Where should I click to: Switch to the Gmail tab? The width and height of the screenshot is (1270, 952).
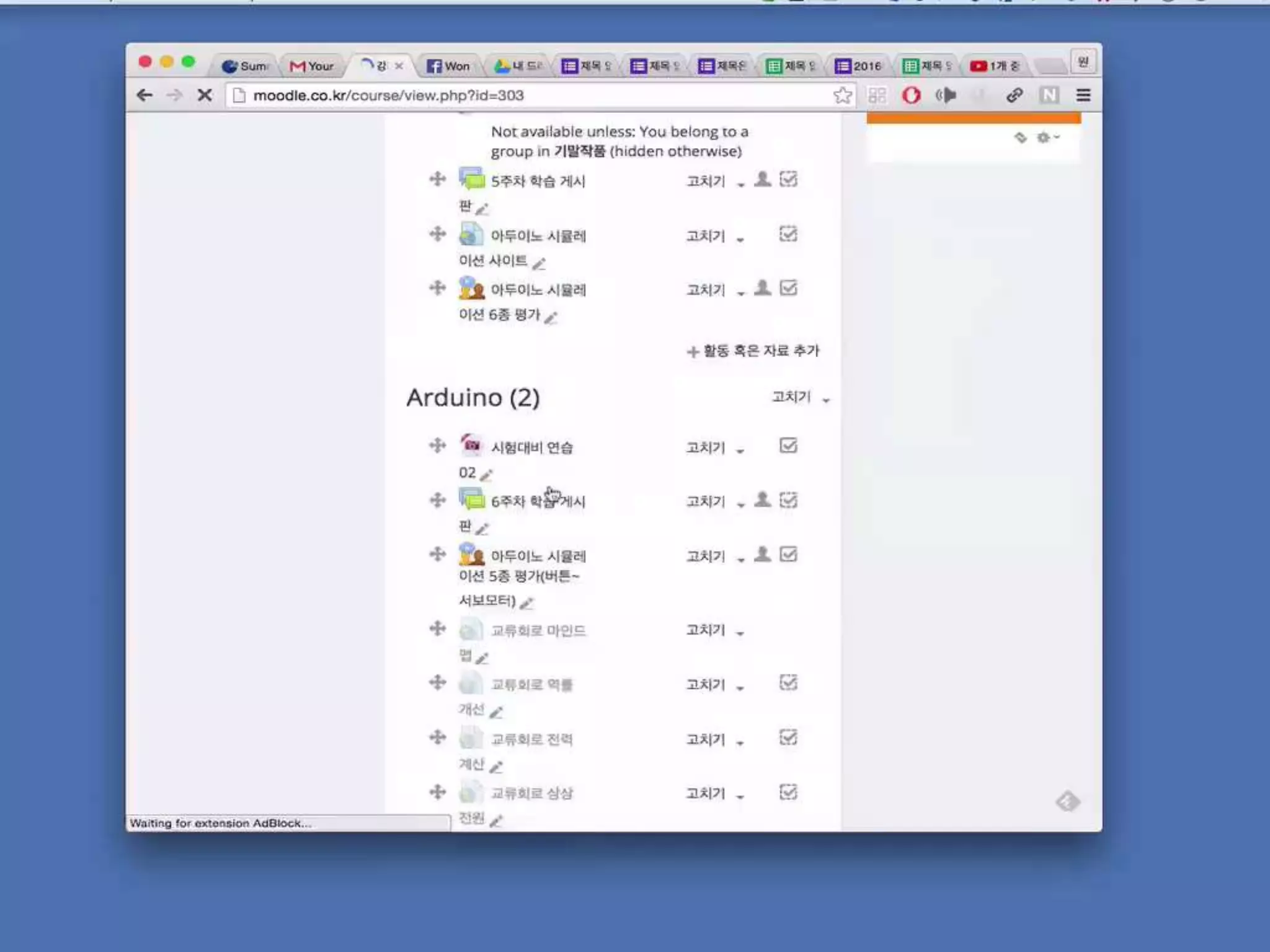[x=313, y=66]
